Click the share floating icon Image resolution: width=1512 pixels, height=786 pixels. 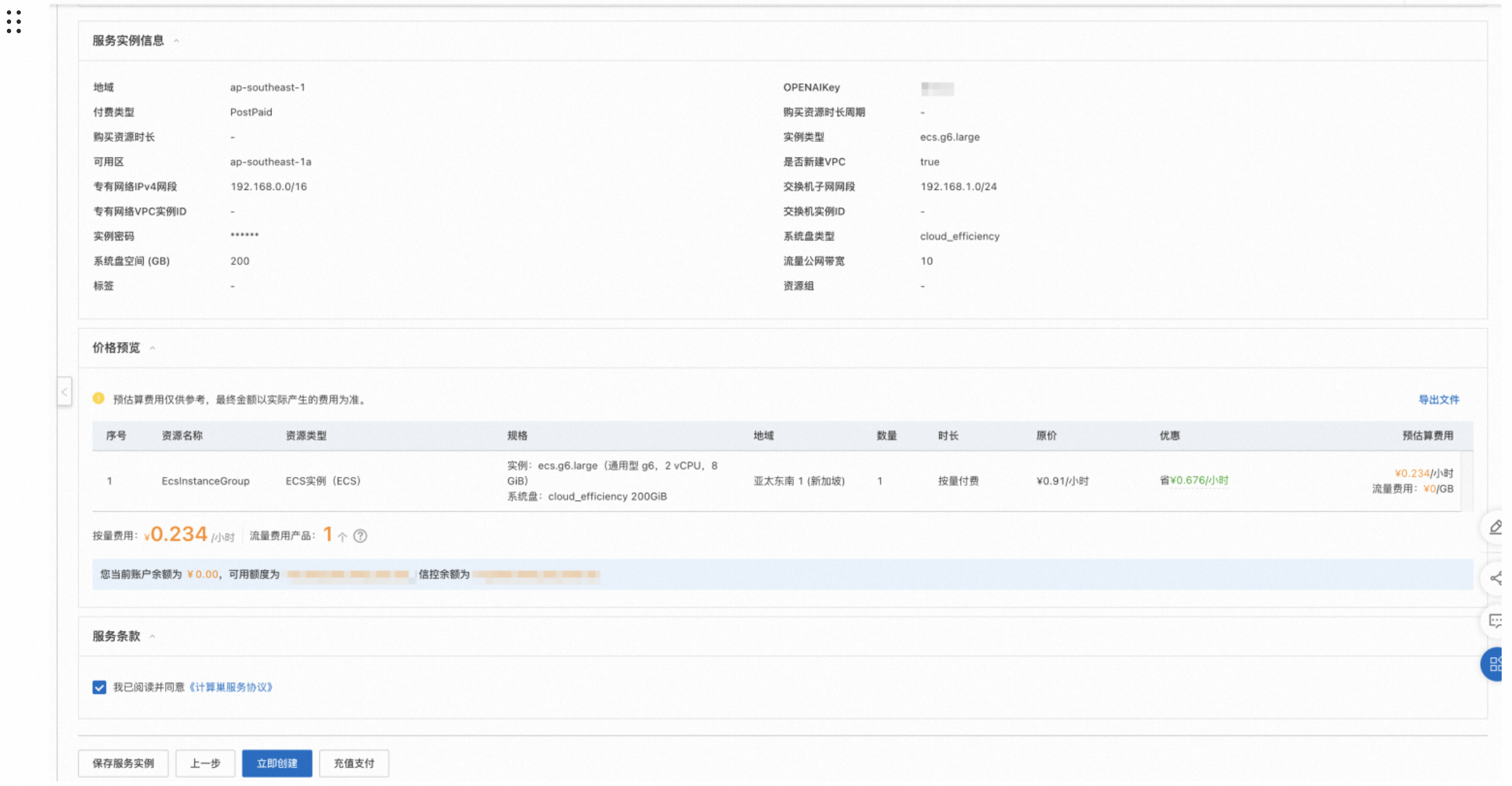click(1495, 578)
